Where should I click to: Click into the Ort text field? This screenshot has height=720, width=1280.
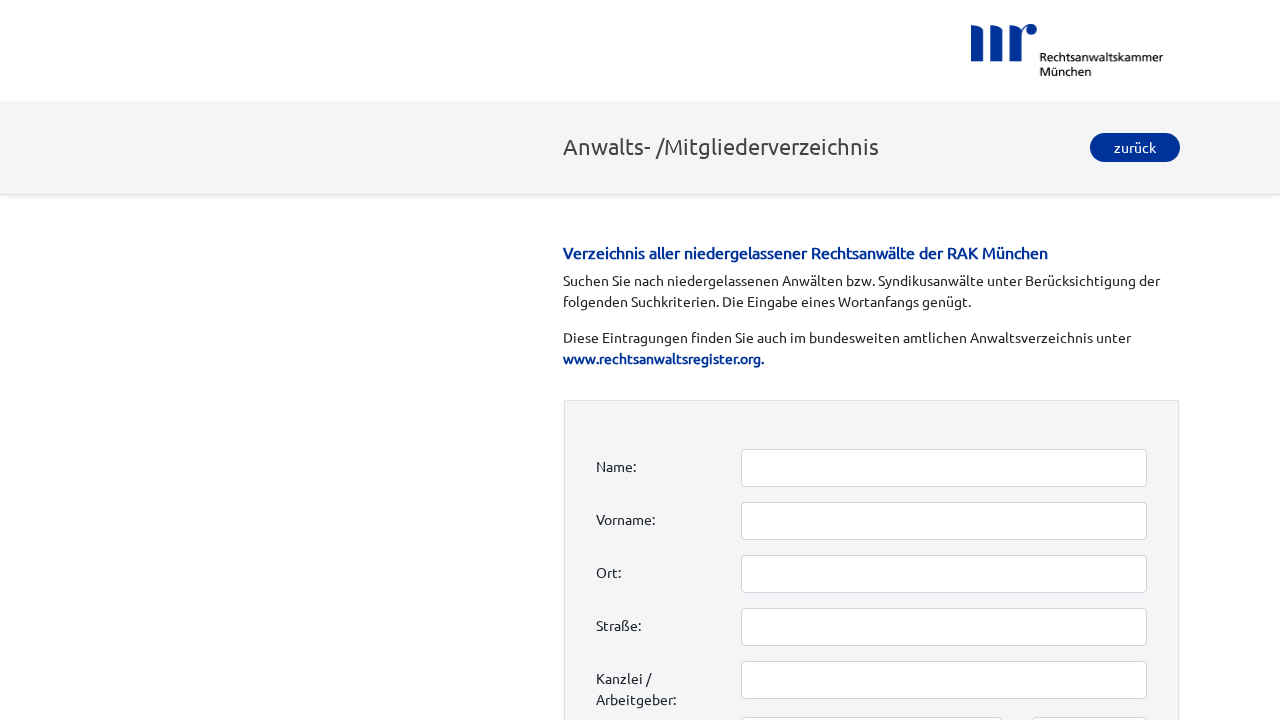coord(944,574)
